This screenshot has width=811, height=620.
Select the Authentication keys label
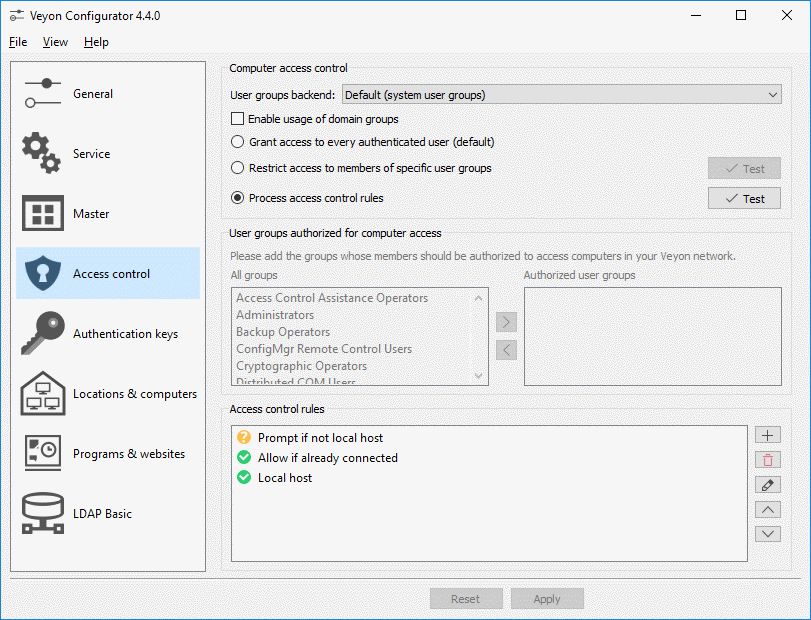pos(125,334)
